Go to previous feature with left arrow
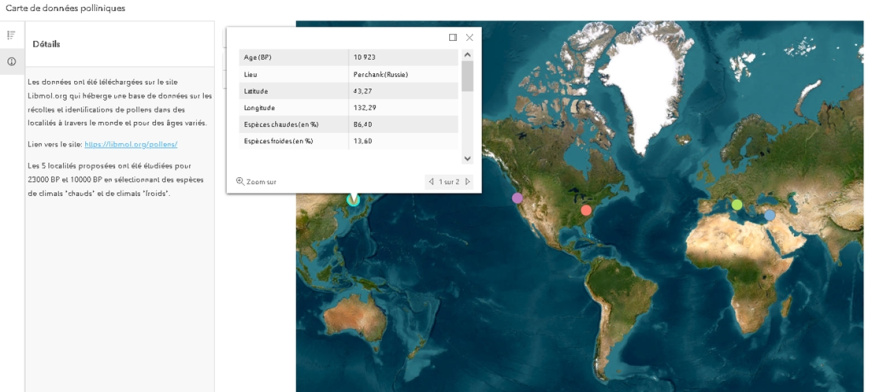This screenshot has height=392, width=872. tap(430, 181)
